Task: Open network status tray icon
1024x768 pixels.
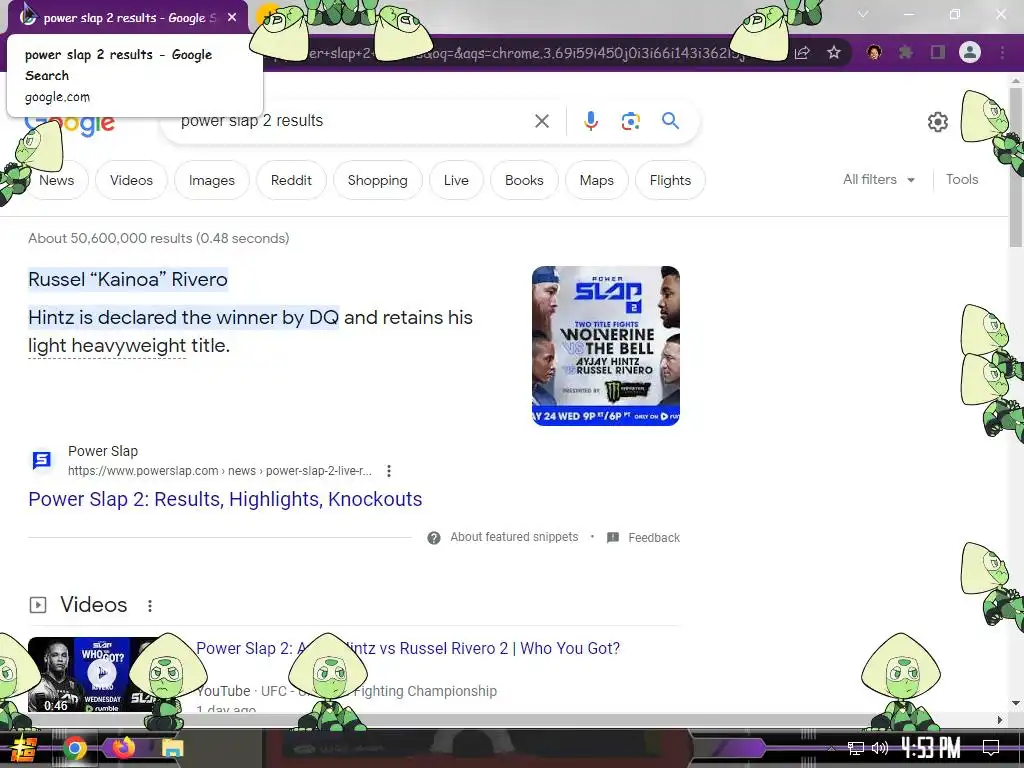Action: (856, 748)
